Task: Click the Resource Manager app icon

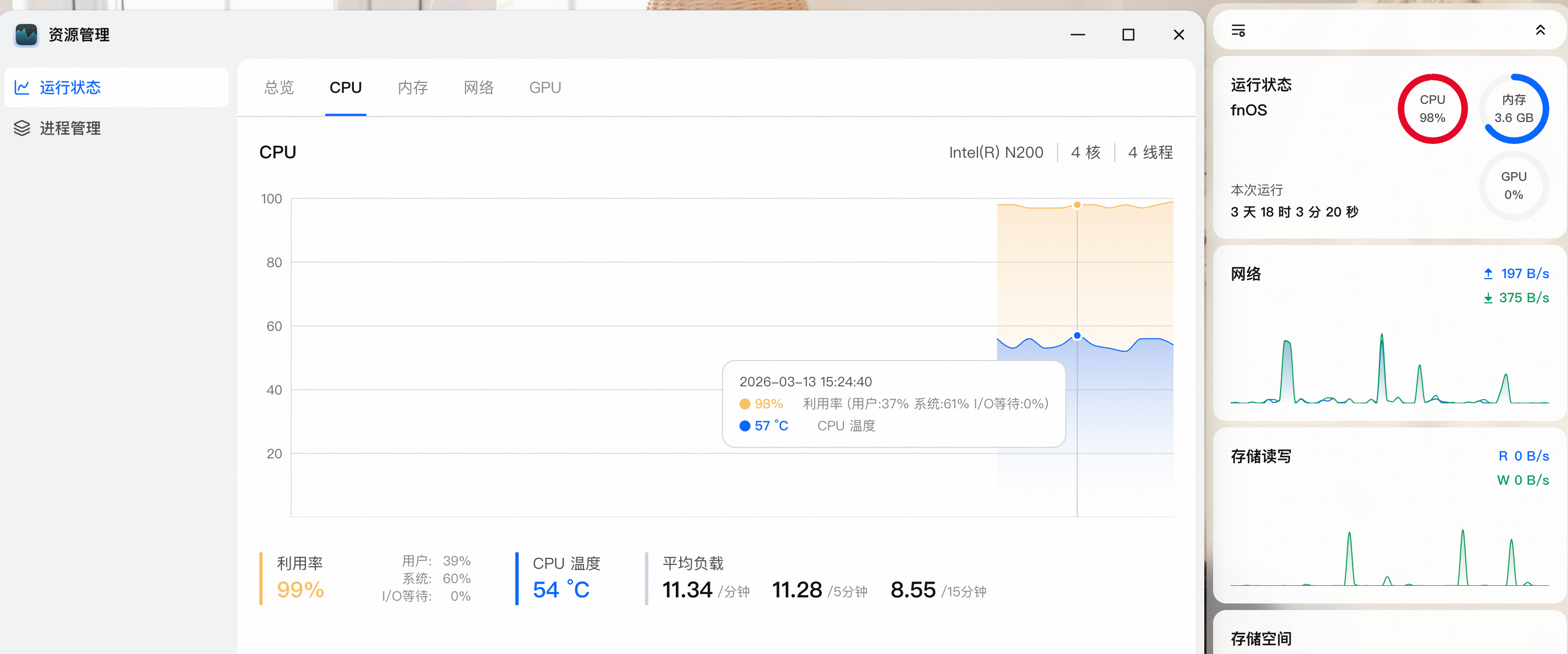Action: click(26, 35)
